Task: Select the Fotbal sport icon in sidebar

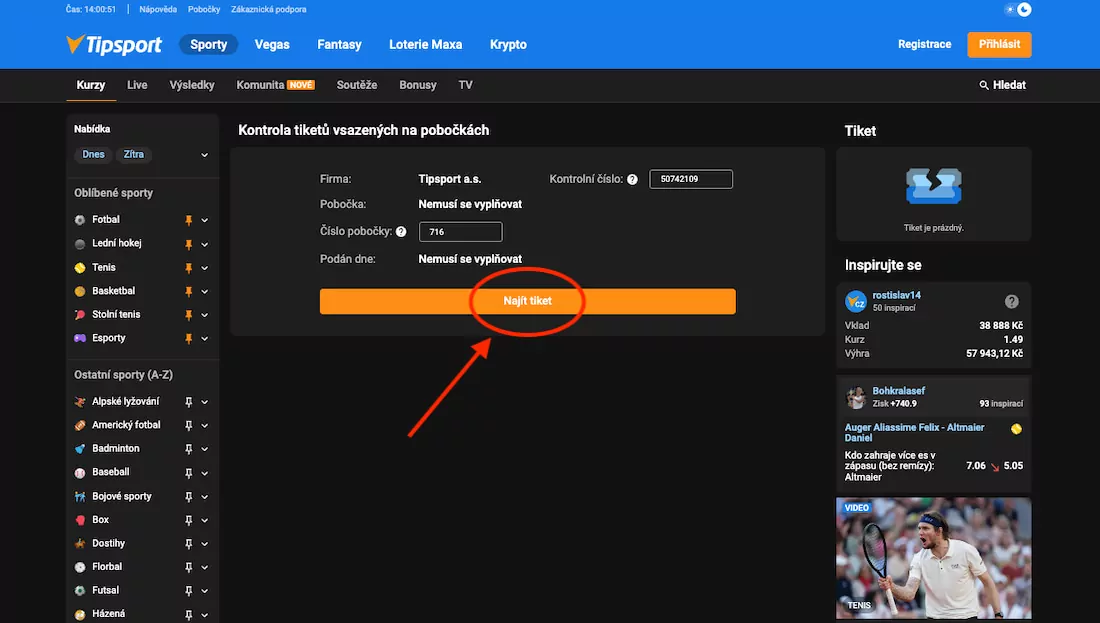Action: (81, 219)
